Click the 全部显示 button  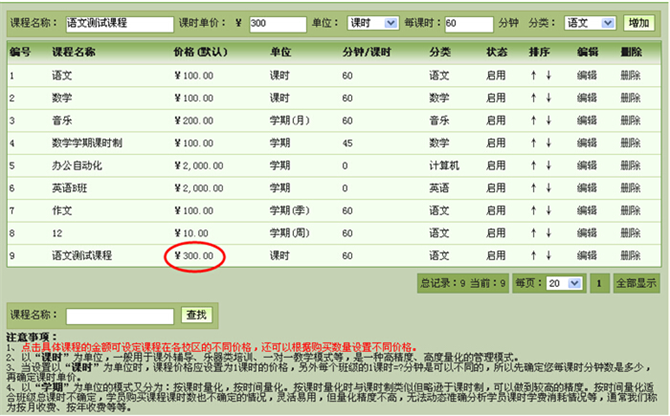pyautogui.click(x=636, y=283)
